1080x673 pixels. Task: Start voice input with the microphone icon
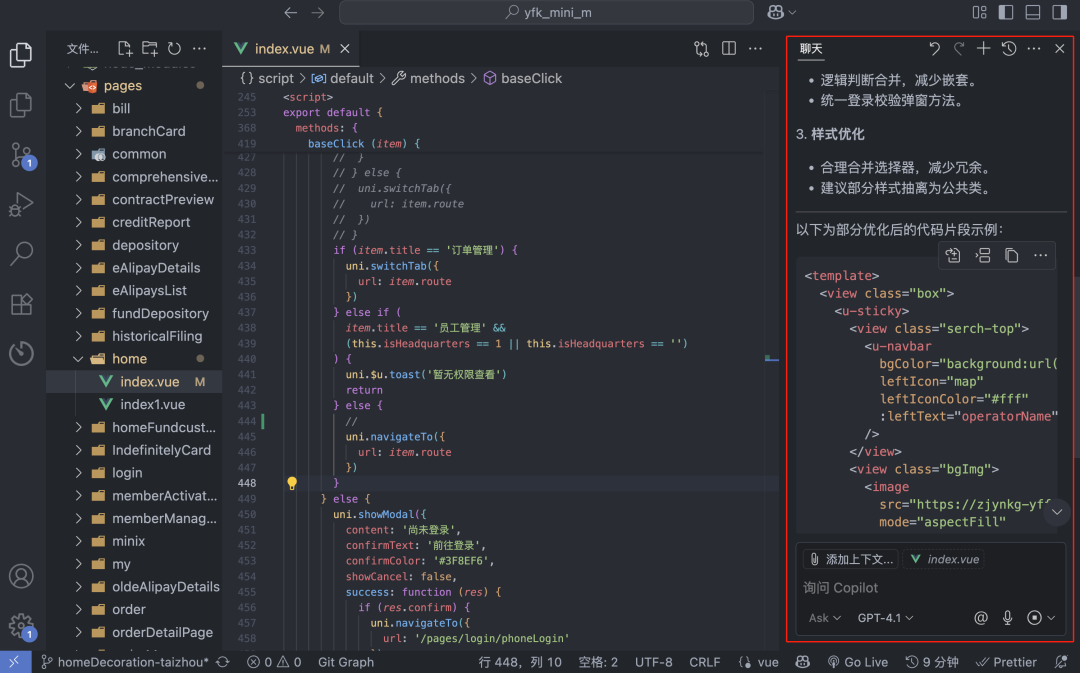(x=1008, y=618)
